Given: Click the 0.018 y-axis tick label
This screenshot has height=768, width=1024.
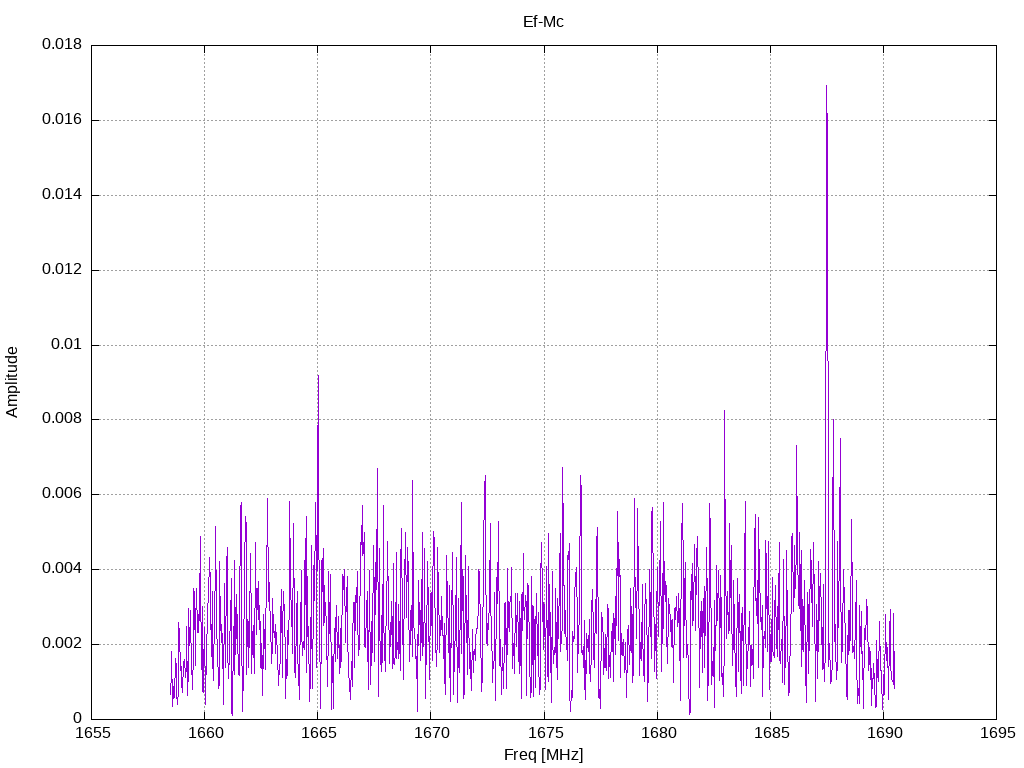Looking at the screenshot, I should click(x=62, y=44).
